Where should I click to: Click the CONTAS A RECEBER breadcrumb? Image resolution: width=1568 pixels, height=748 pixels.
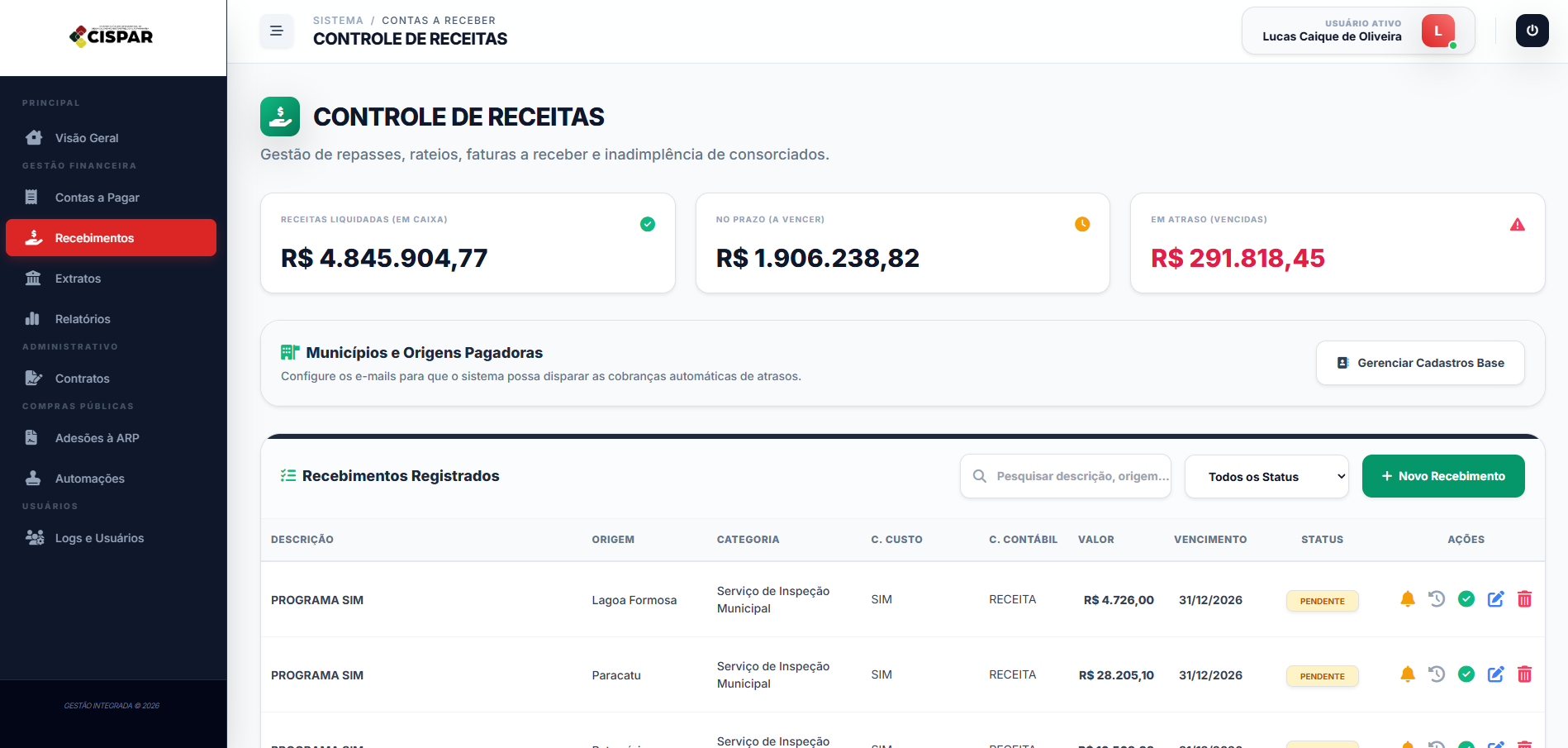click(x=439, y=21)
